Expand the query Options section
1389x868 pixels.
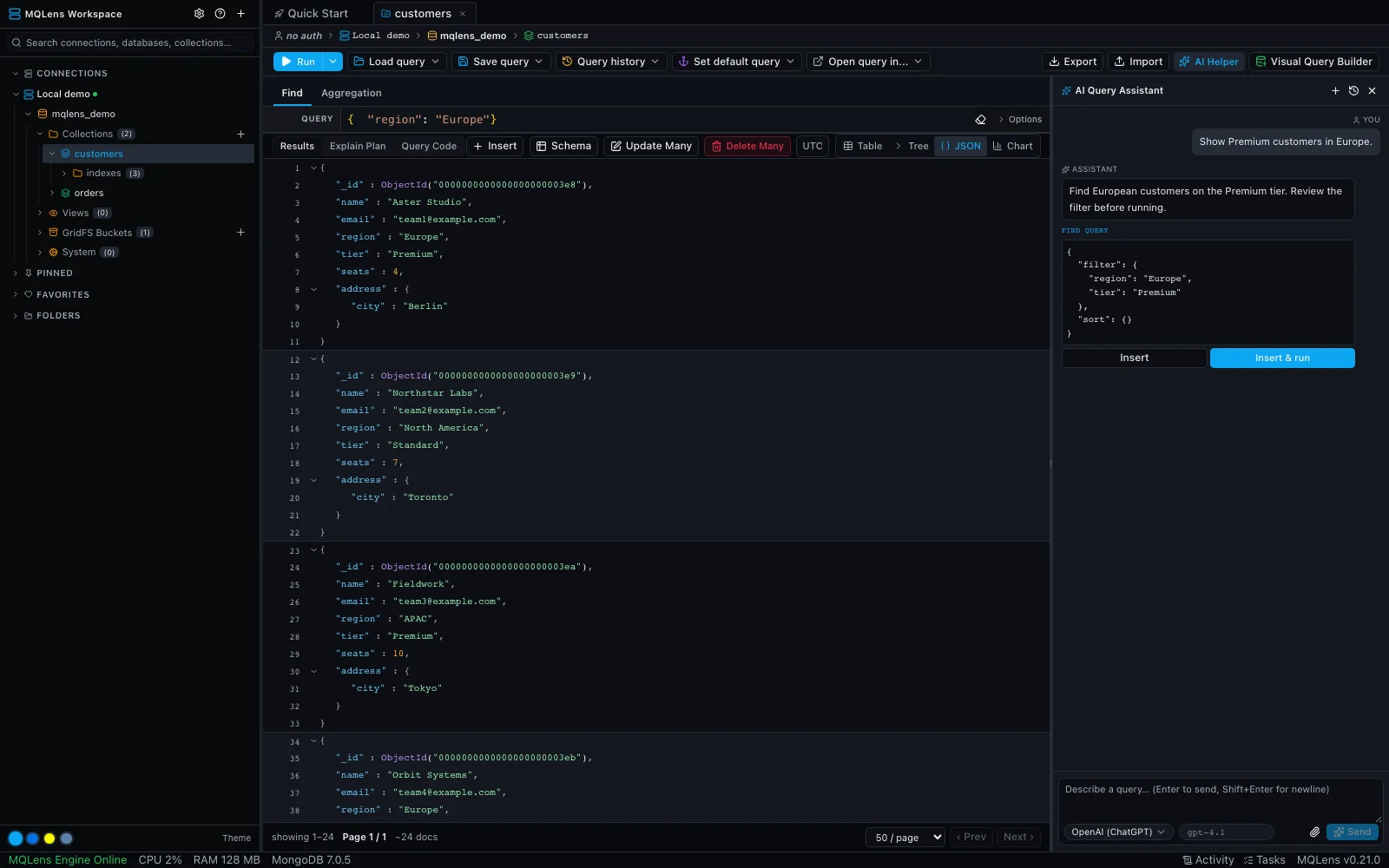[x=1019, y=120]
